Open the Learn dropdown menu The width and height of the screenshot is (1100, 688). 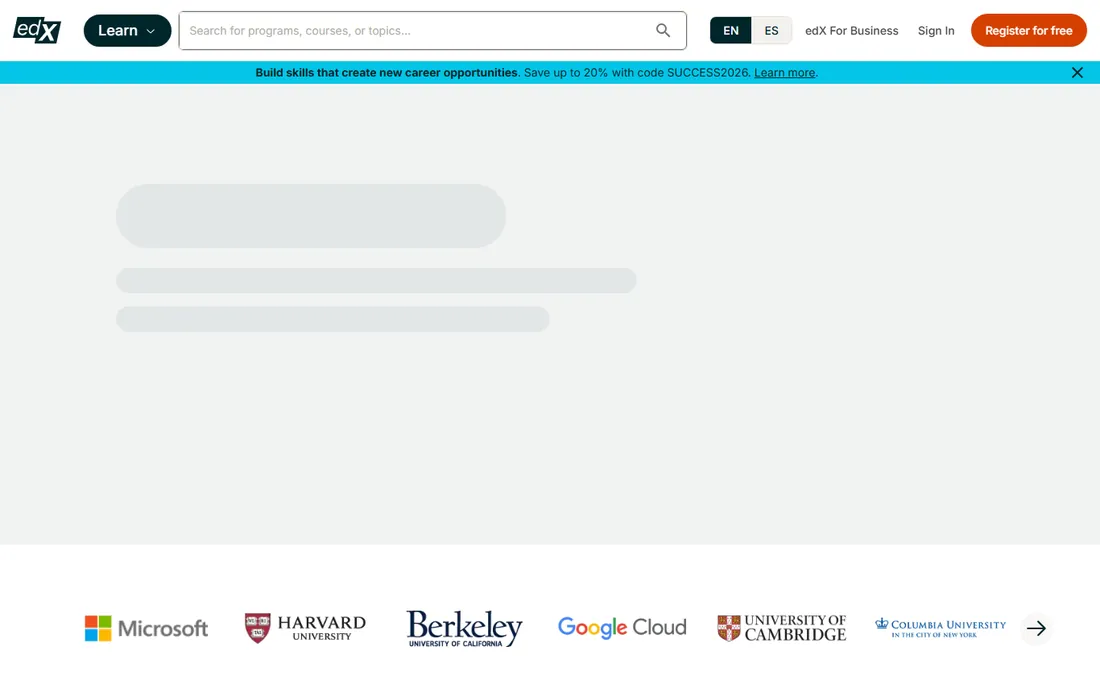(127, 31)
